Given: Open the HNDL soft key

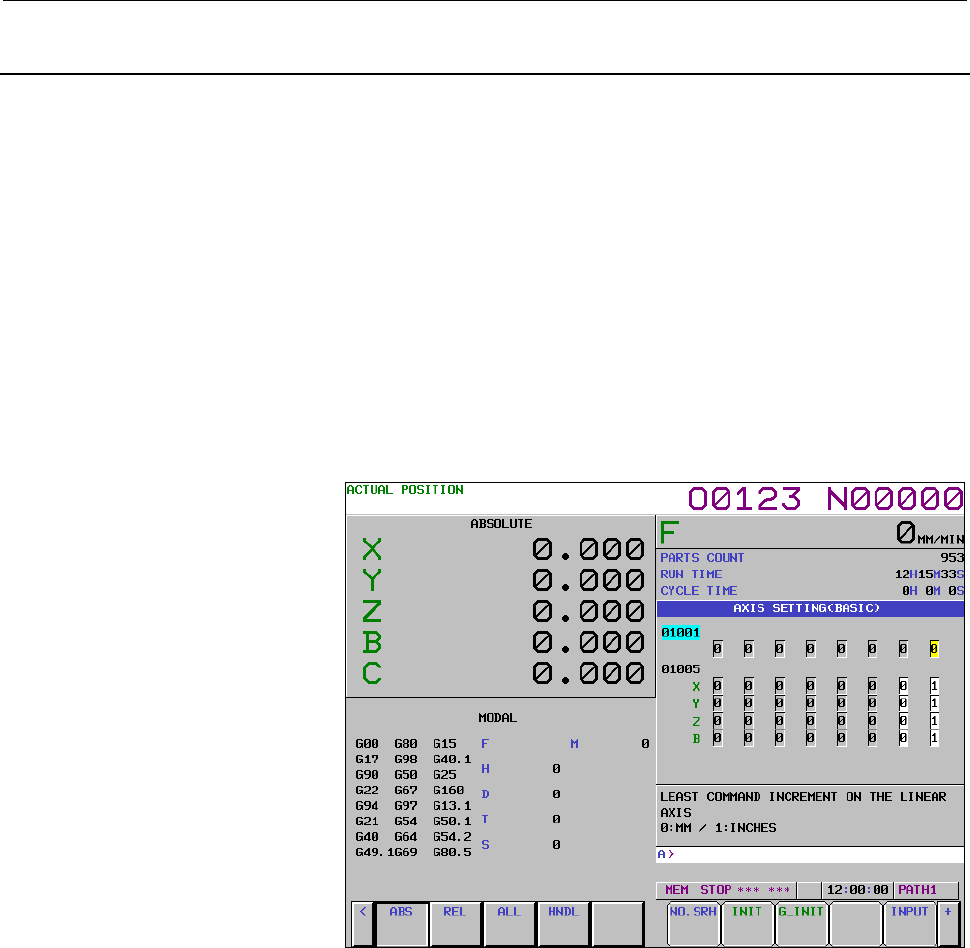Looking at the screenshot, I should click(x=563, y=923).
